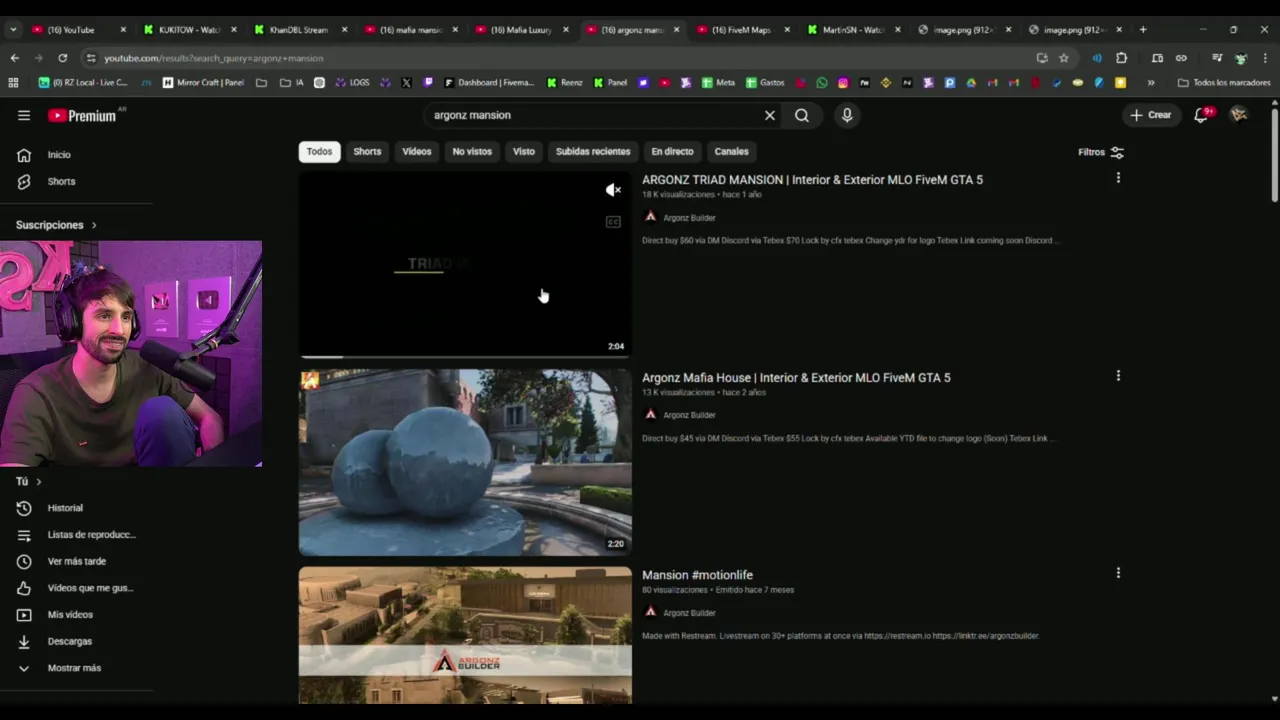Reload the page in the browser
1280x720 pixels.
point(63,58)
